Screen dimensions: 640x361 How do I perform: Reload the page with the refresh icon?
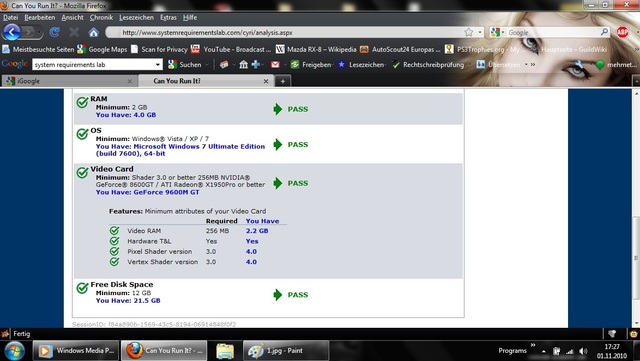point(55,32)
